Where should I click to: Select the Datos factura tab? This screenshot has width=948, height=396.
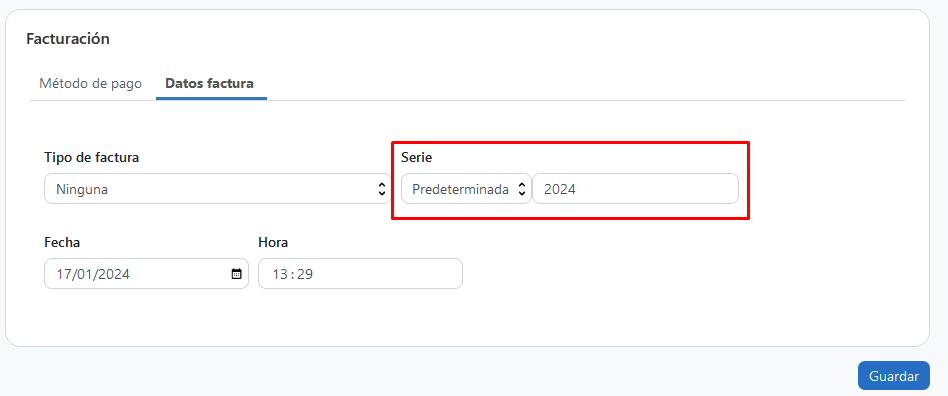click(x=209, y=83)
